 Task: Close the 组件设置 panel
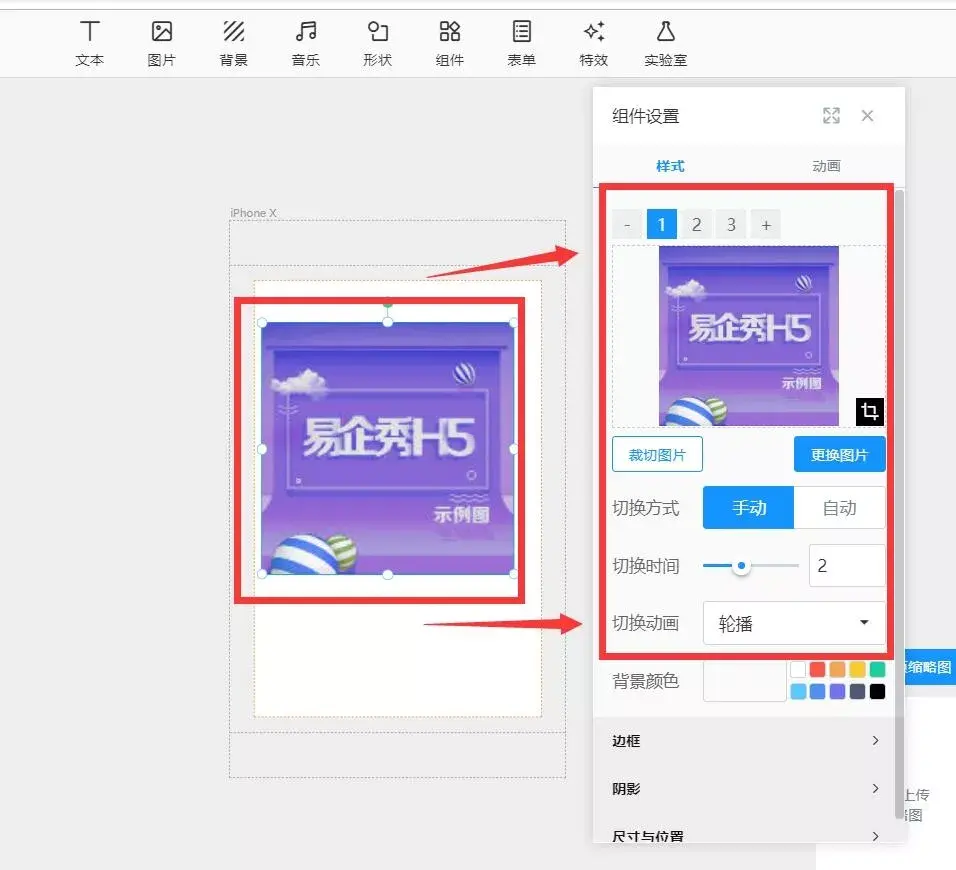[867, 116]
